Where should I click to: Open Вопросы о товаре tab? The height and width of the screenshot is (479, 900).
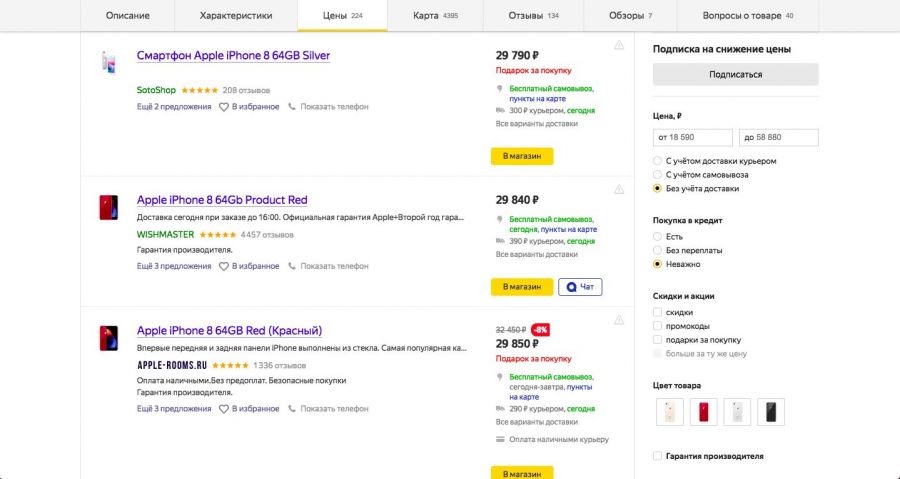coord(748,15)
